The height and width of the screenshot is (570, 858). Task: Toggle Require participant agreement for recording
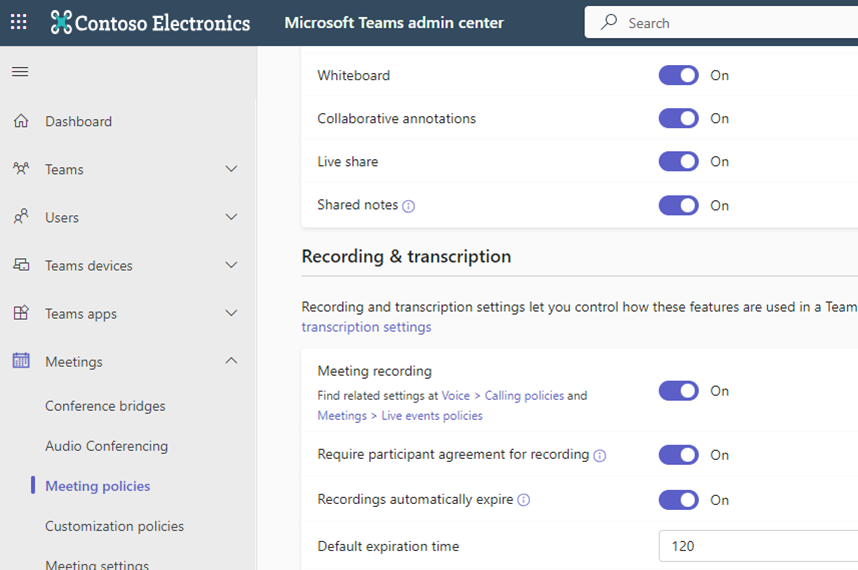(679, 455)
